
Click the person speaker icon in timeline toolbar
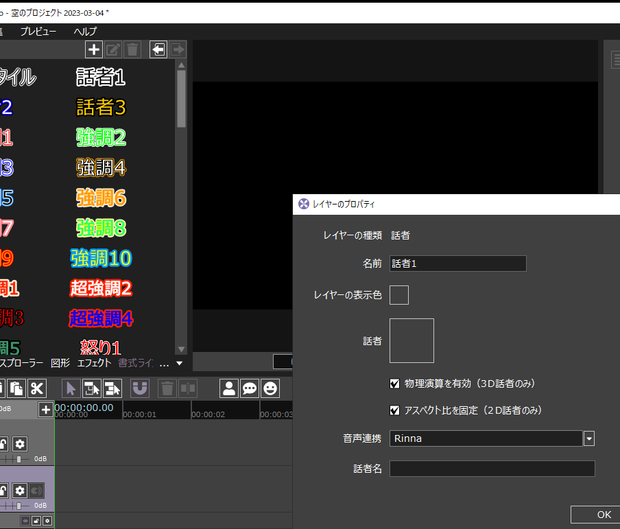pyautogui.click(x=229, y=389)
